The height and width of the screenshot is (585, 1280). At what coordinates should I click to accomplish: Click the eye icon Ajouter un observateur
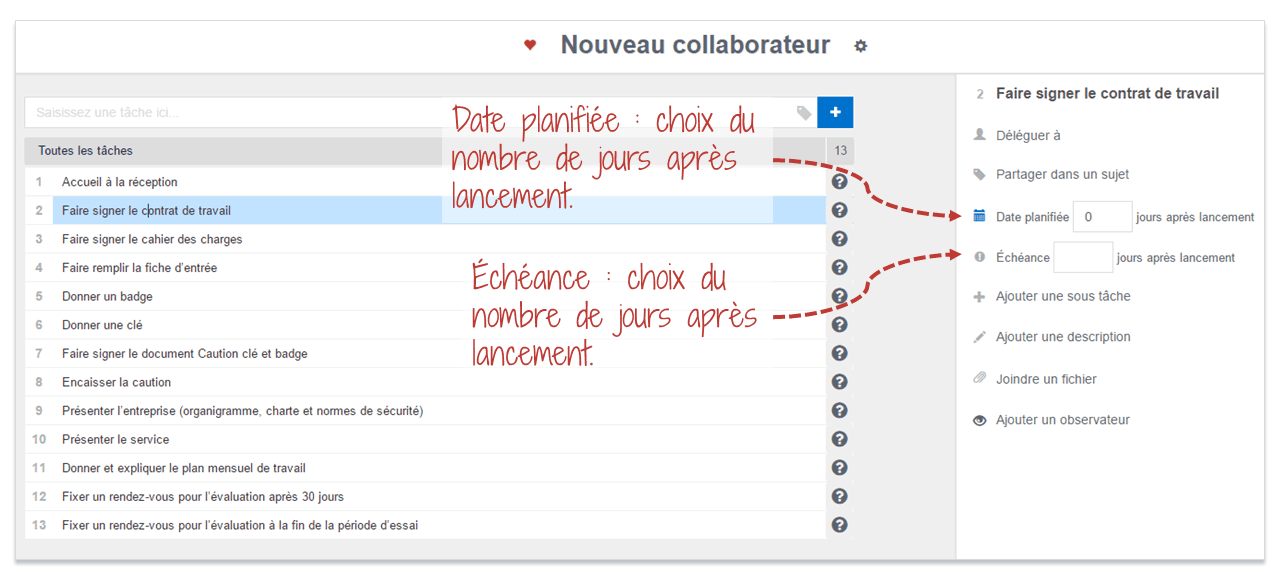pos(979,420)
